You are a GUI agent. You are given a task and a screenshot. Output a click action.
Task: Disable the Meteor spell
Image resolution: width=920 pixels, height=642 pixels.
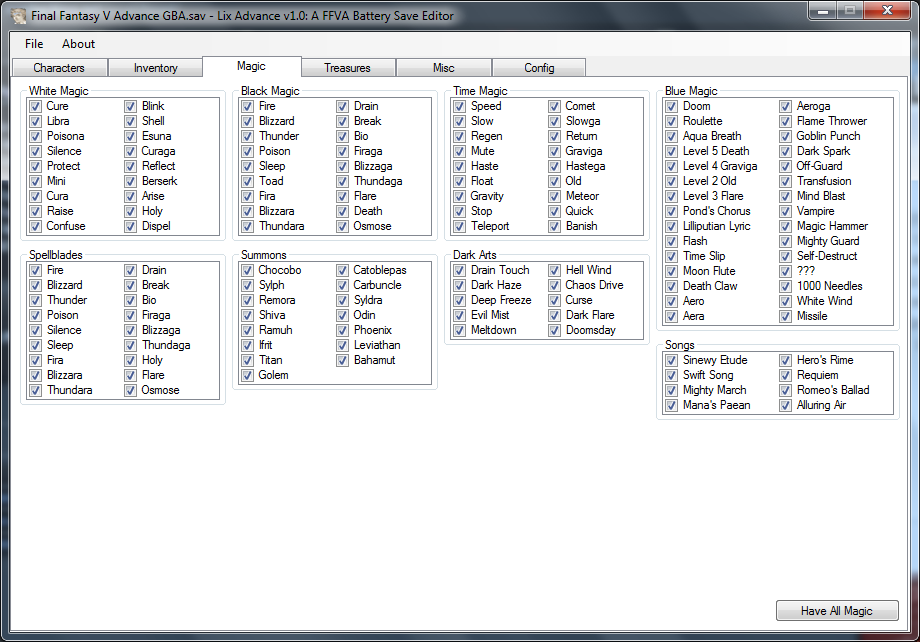554,196
